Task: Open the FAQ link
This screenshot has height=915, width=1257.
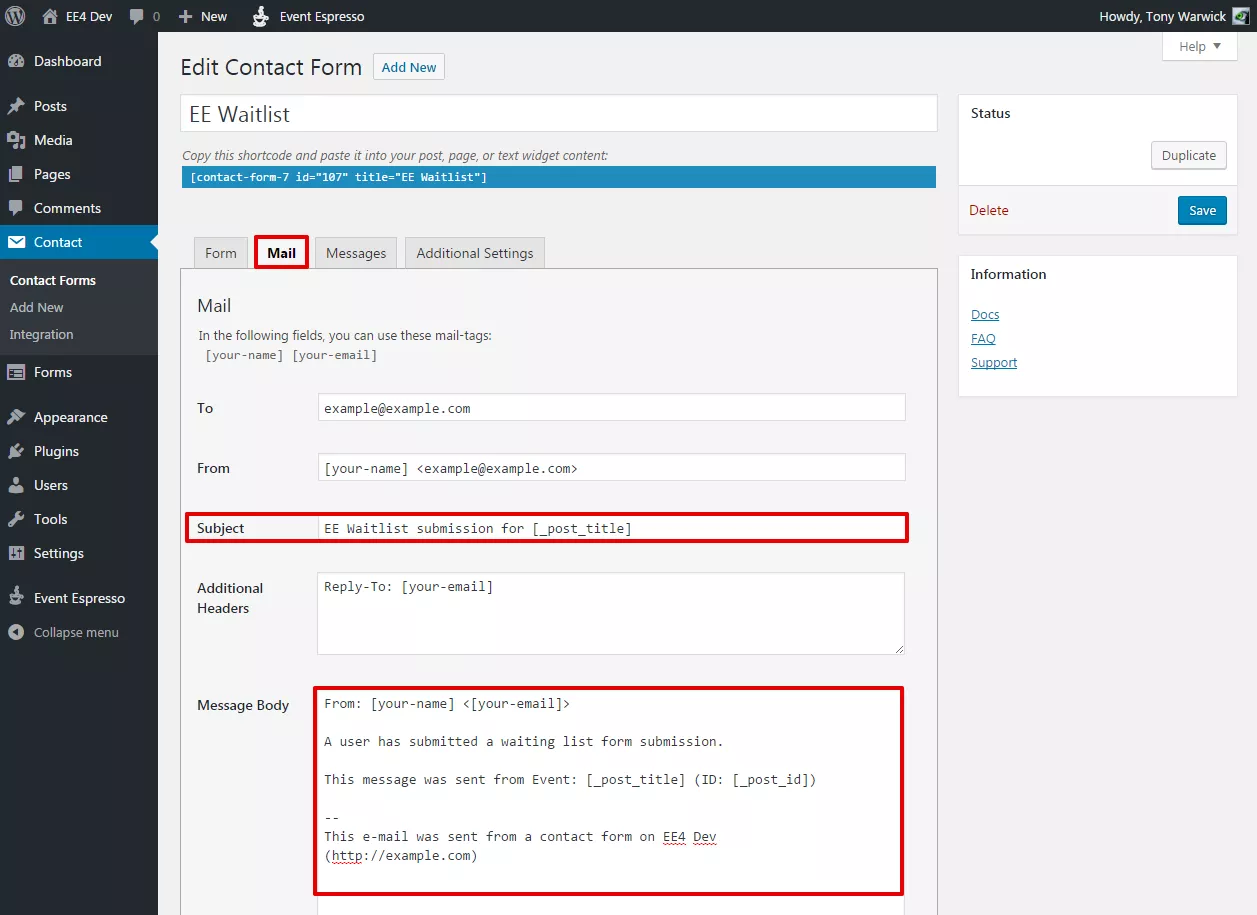Action: (983, 338)
